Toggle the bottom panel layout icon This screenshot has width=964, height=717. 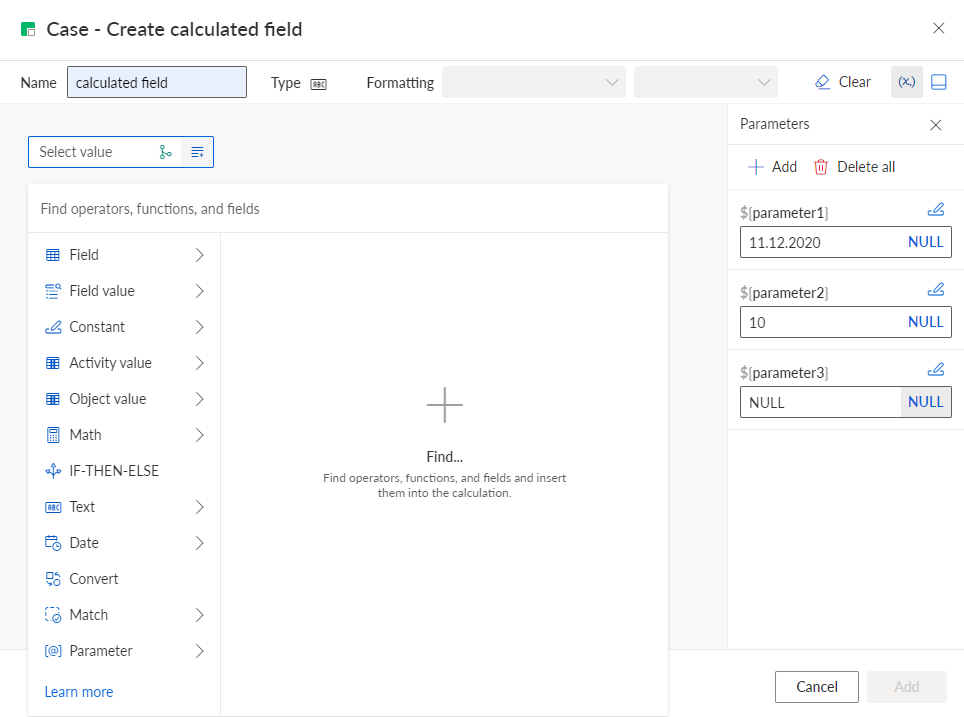(939, 82)
